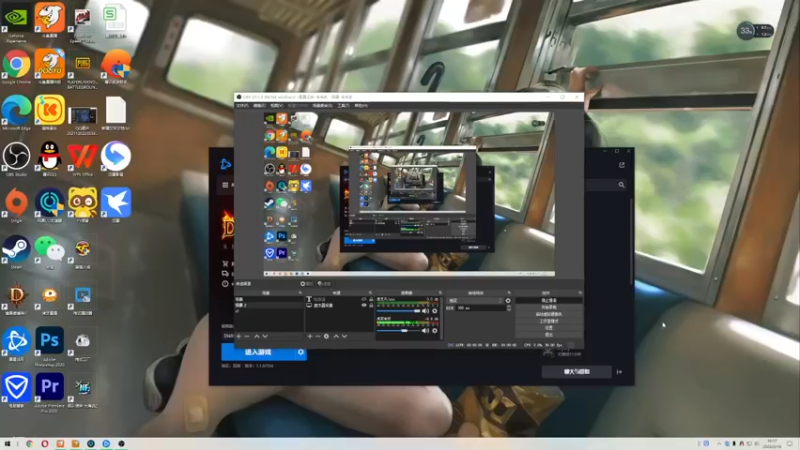Move the source up in the Sources list

[x=336, y=336]
